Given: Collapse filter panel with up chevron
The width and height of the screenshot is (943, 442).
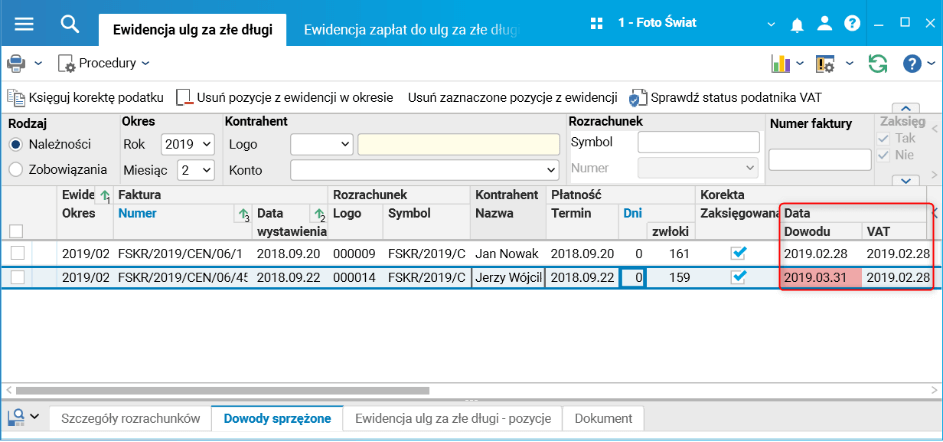Looking at the screenshot, I should coord(908,108).
